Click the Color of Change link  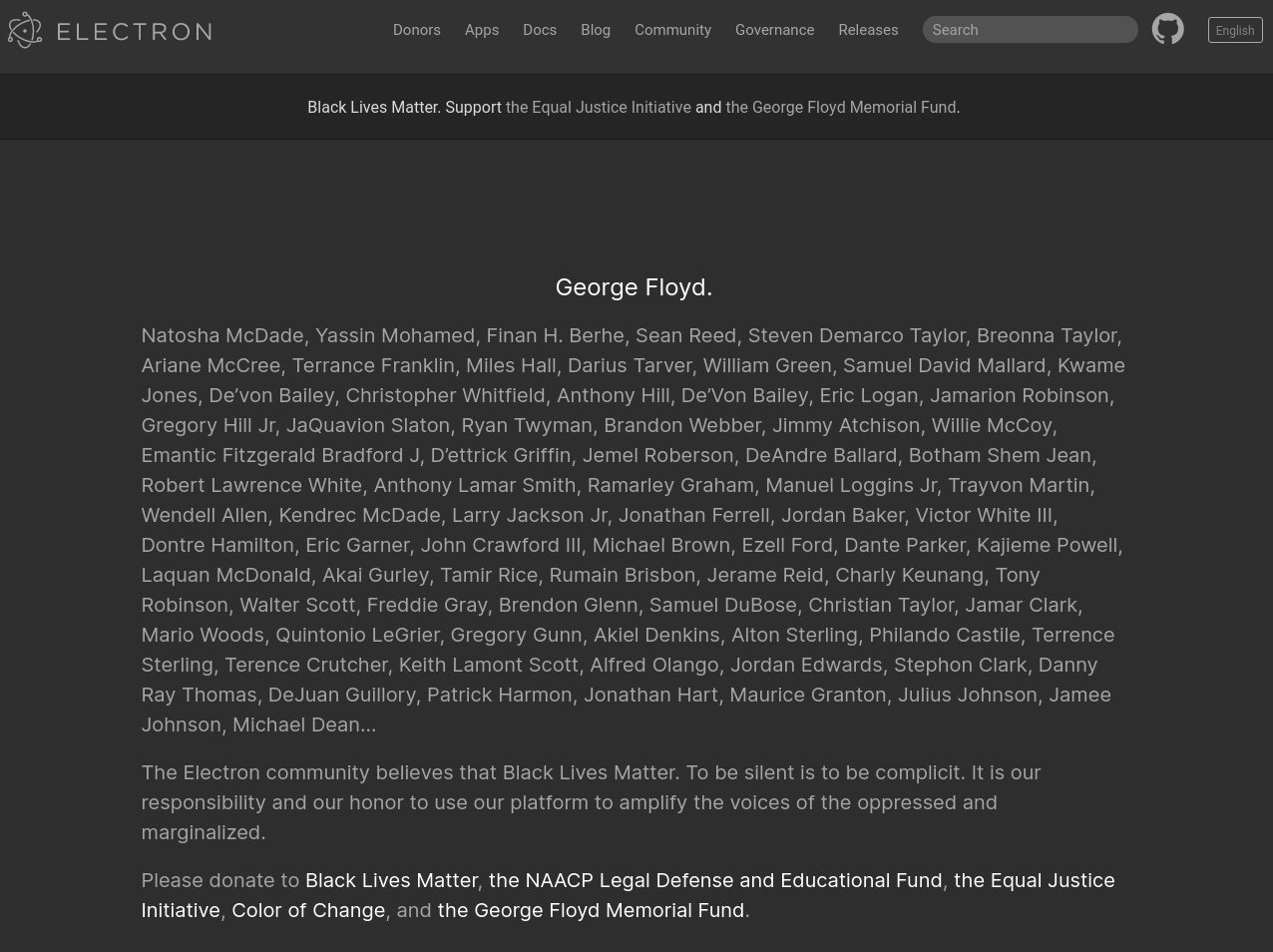coord(308,910)
